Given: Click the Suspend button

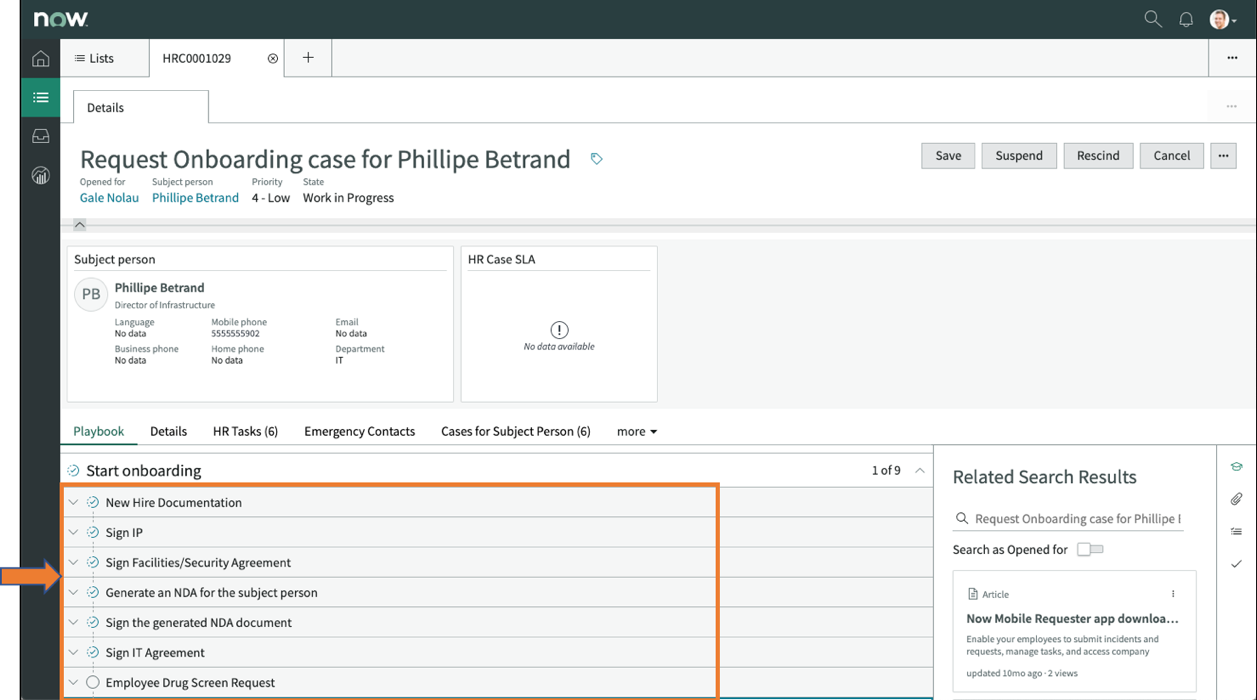Looking at the screenshot, I should pyautogui.click(x=1019, y=155).
